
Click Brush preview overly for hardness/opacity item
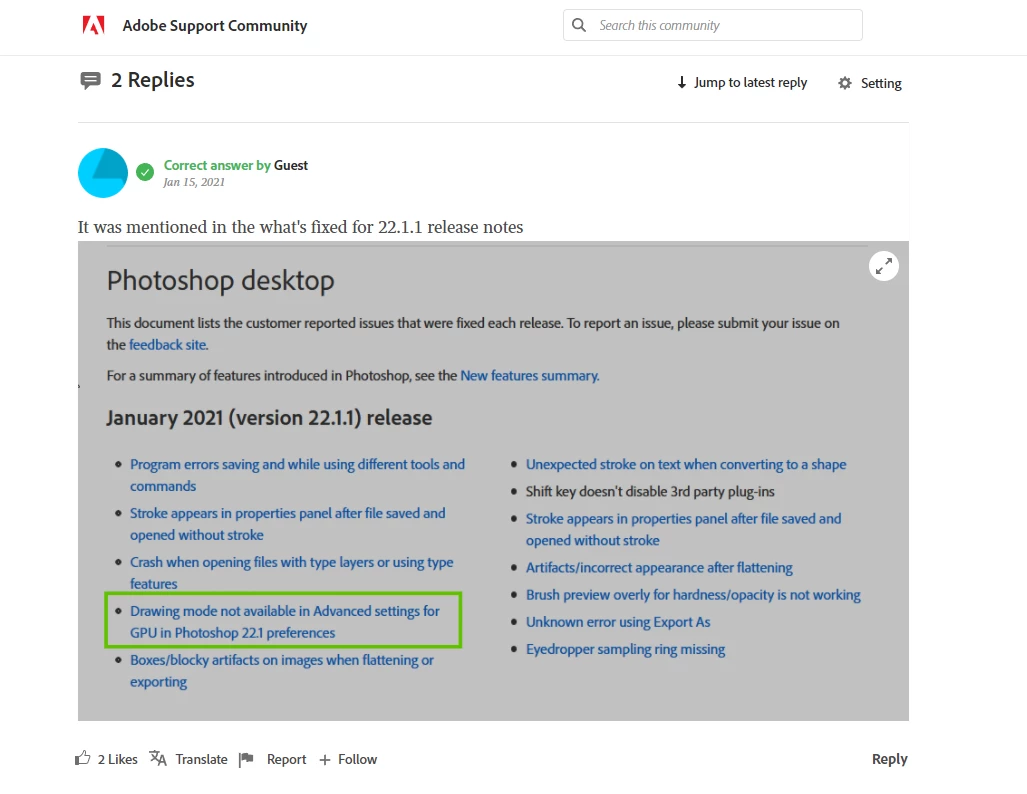pyautogui.click(x=693, y=595)
